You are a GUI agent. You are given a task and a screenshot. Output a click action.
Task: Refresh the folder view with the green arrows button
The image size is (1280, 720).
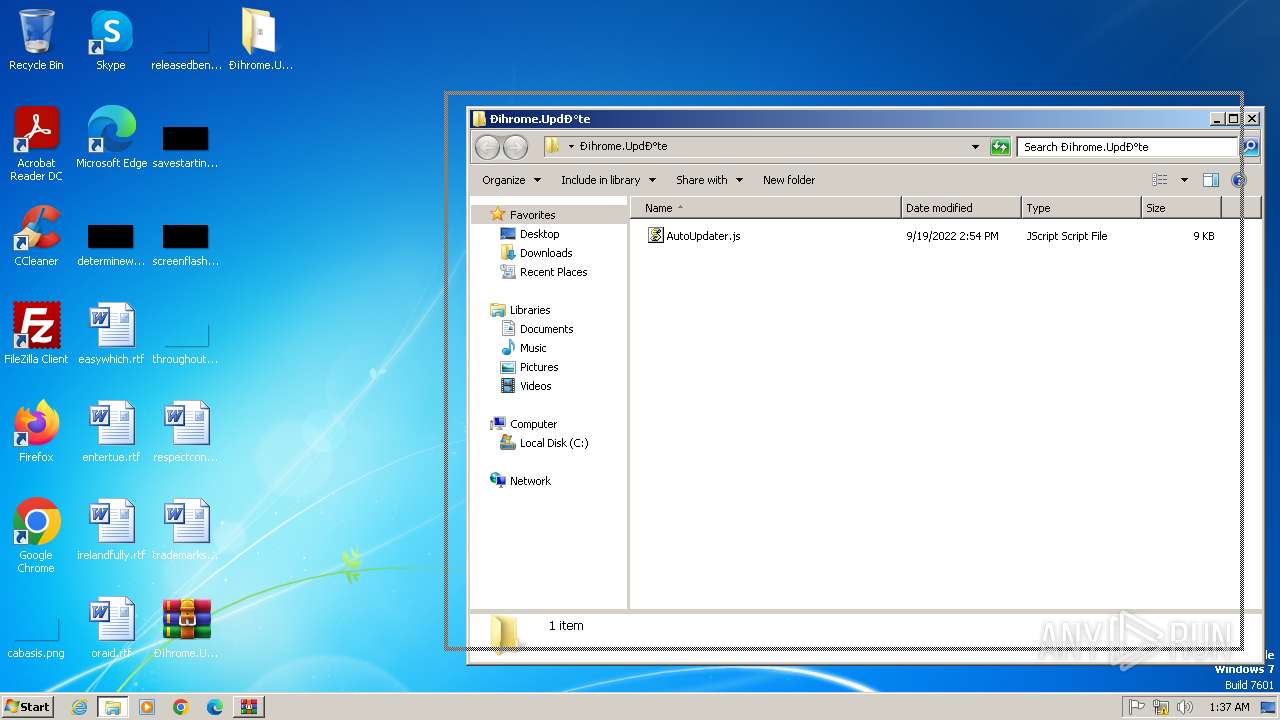(x=1000, y=147)
